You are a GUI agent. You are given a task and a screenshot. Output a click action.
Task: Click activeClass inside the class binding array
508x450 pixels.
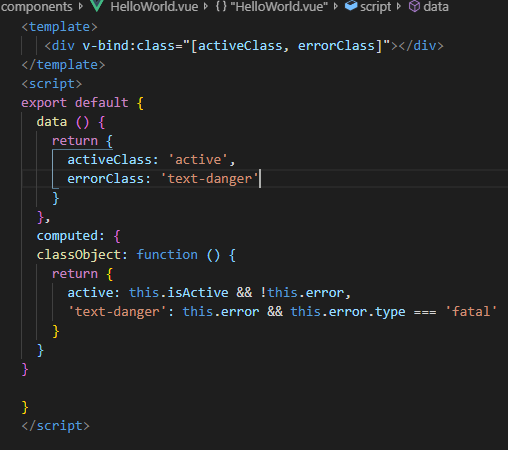[x=240, y=46]
